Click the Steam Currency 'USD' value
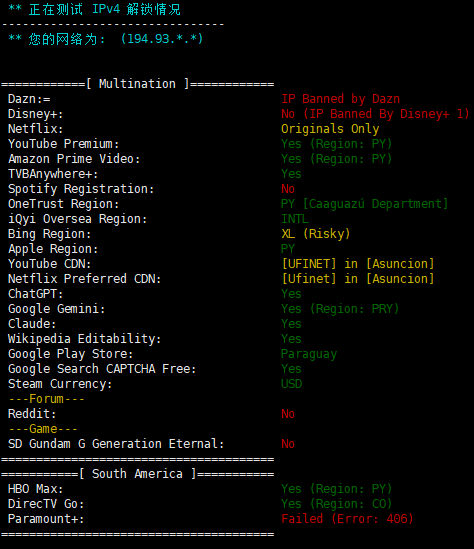Image resolution: width=474 pixels, height=549 pixels. pyautogui.click(x=292, y=384)
